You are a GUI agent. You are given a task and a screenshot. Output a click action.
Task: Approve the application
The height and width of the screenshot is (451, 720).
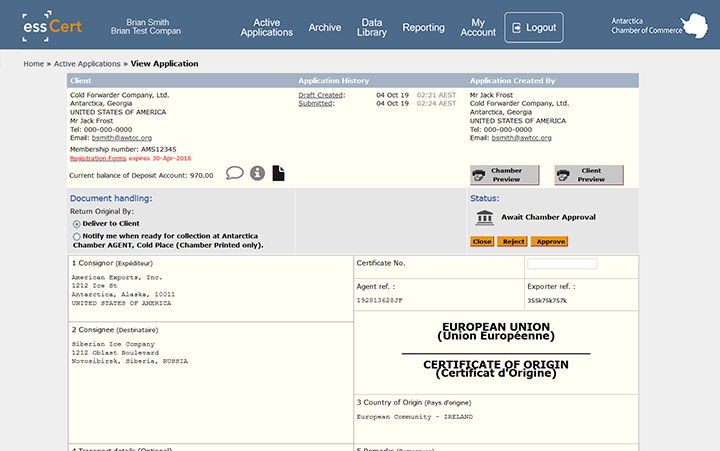550,242
